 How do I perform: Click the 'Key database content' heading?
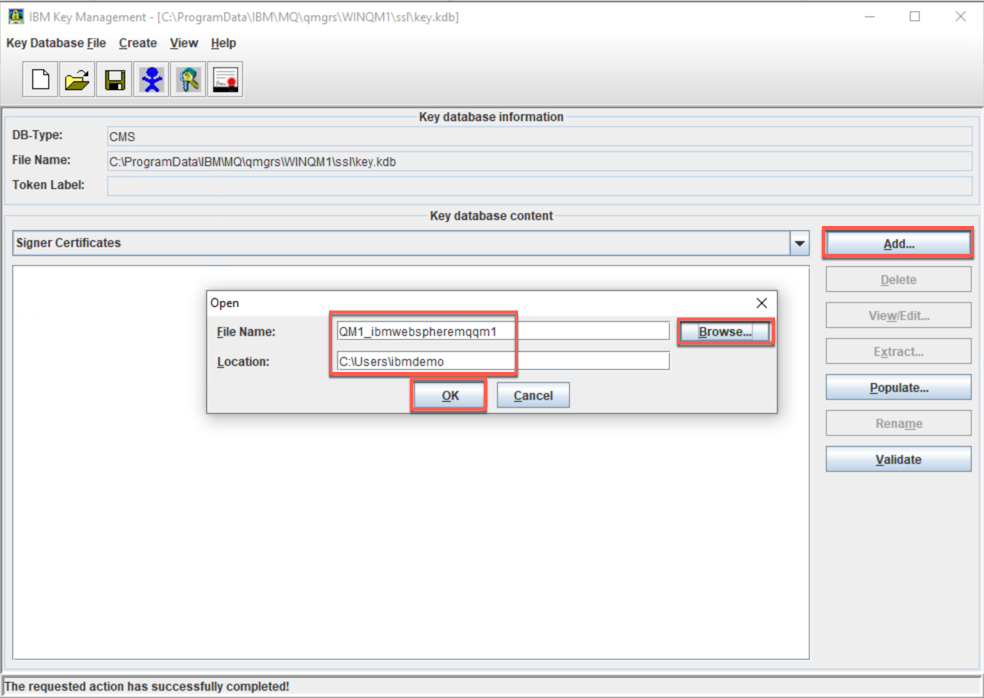[x=491, y=216]
